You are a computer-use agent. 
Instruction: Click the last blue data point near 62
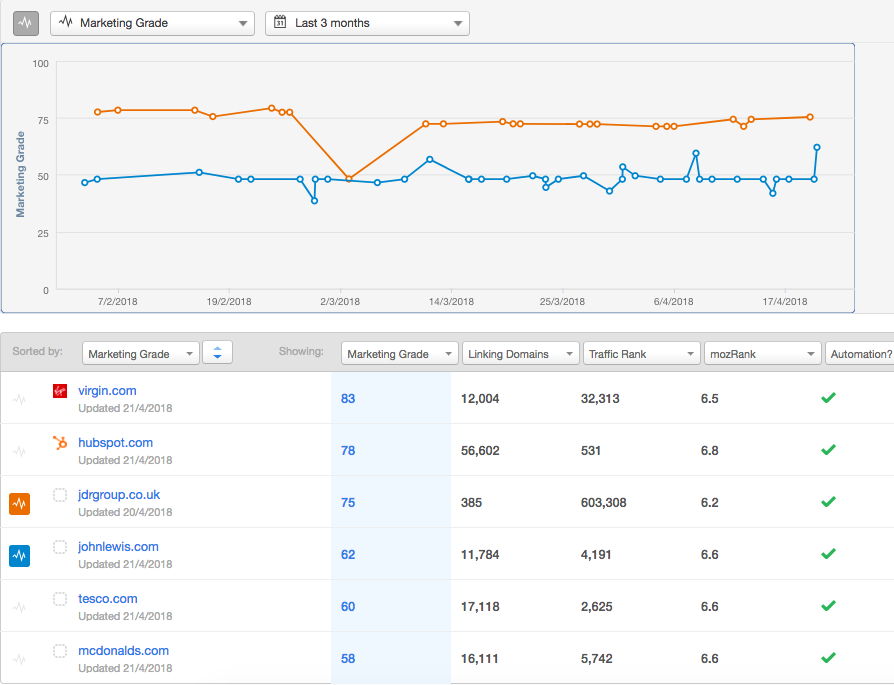pyautogui.click(x=816, y=147)
